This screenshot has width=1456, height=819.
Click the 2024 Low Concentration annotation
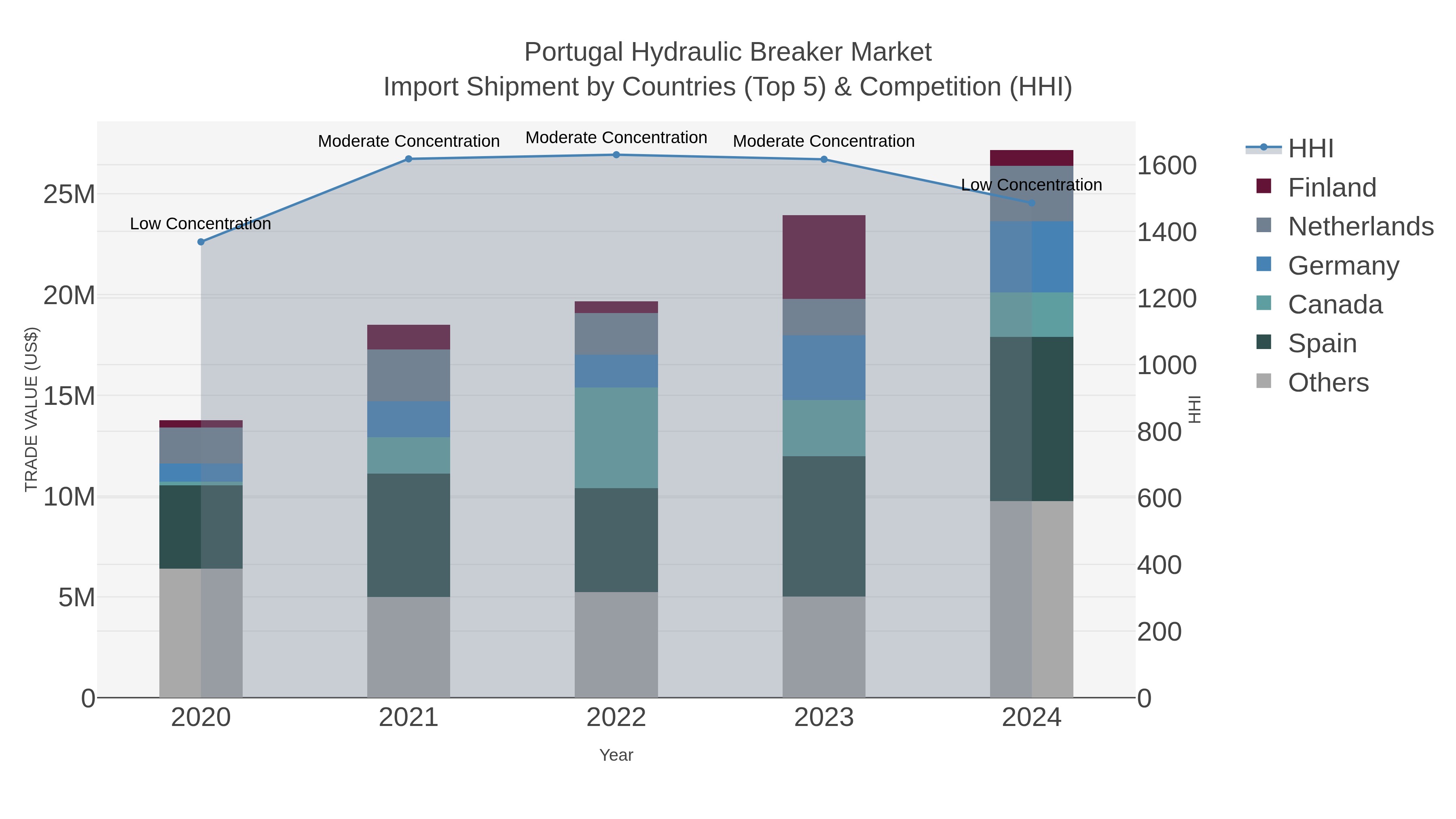coord(1032,185)
